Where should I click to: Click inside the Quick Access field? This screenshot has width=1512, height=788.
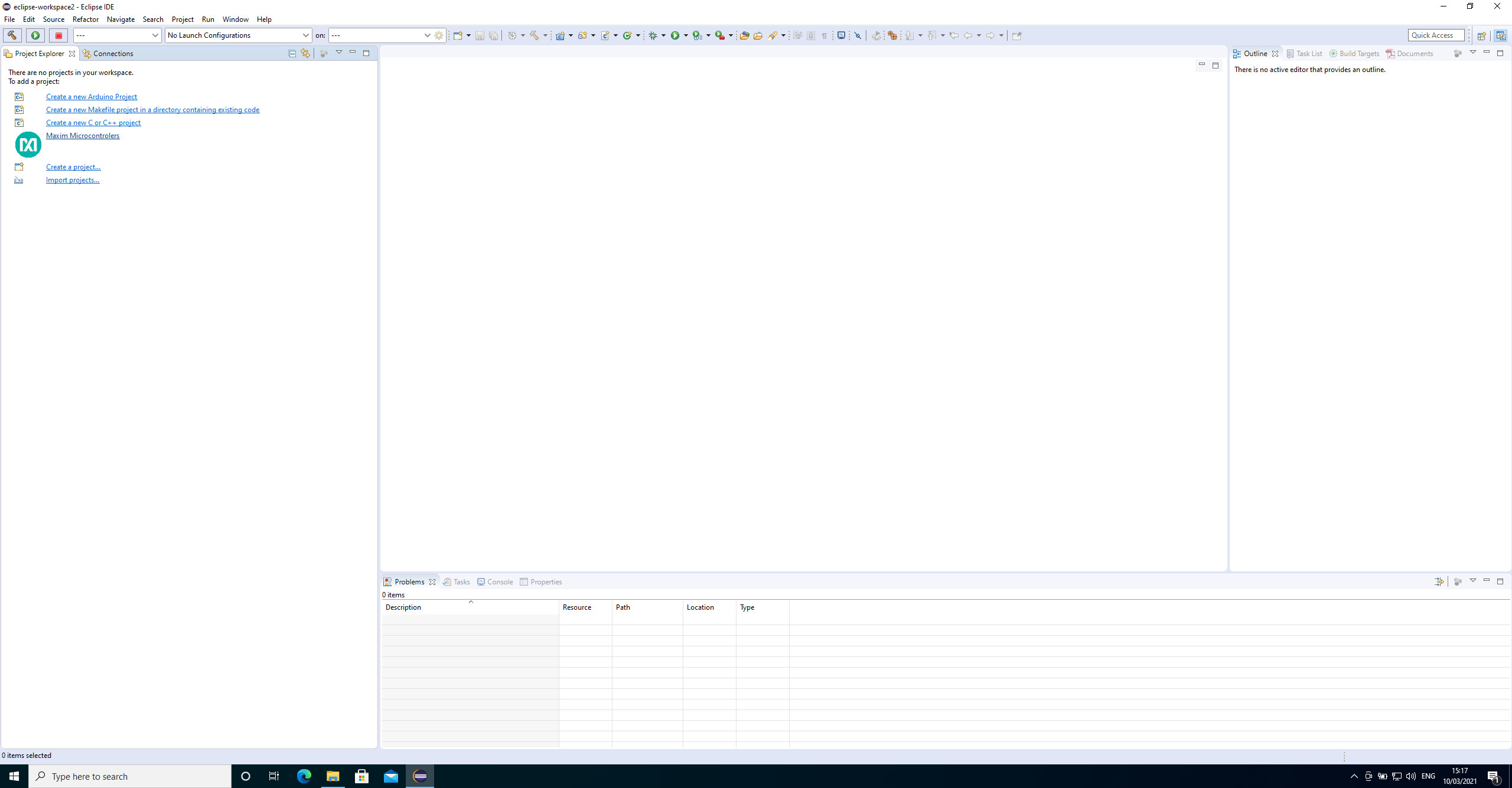click(1435, 35)
